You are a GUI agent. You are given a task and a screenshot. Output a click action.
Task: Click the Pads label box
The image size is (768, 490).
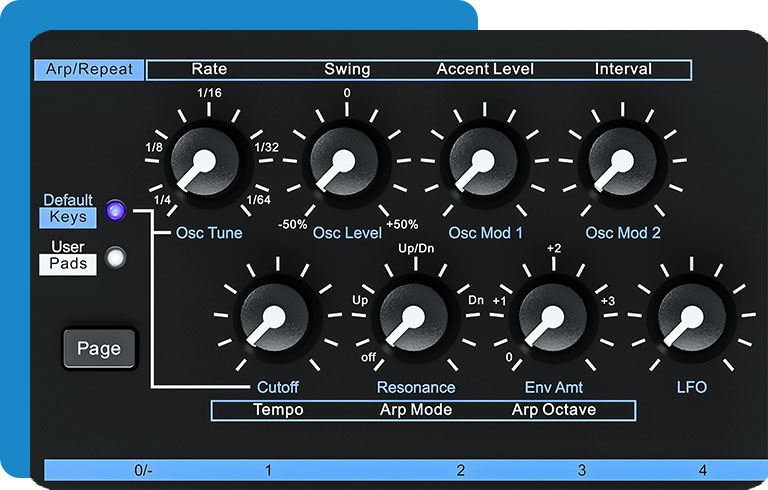pos(68,264)
